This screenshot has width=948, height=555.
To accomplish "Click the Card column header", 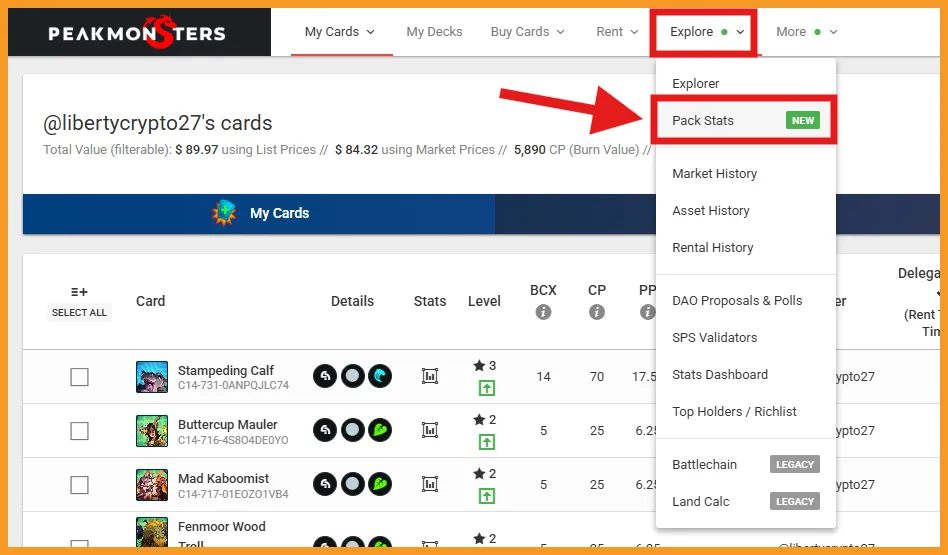I will click(x=151, y=301).
